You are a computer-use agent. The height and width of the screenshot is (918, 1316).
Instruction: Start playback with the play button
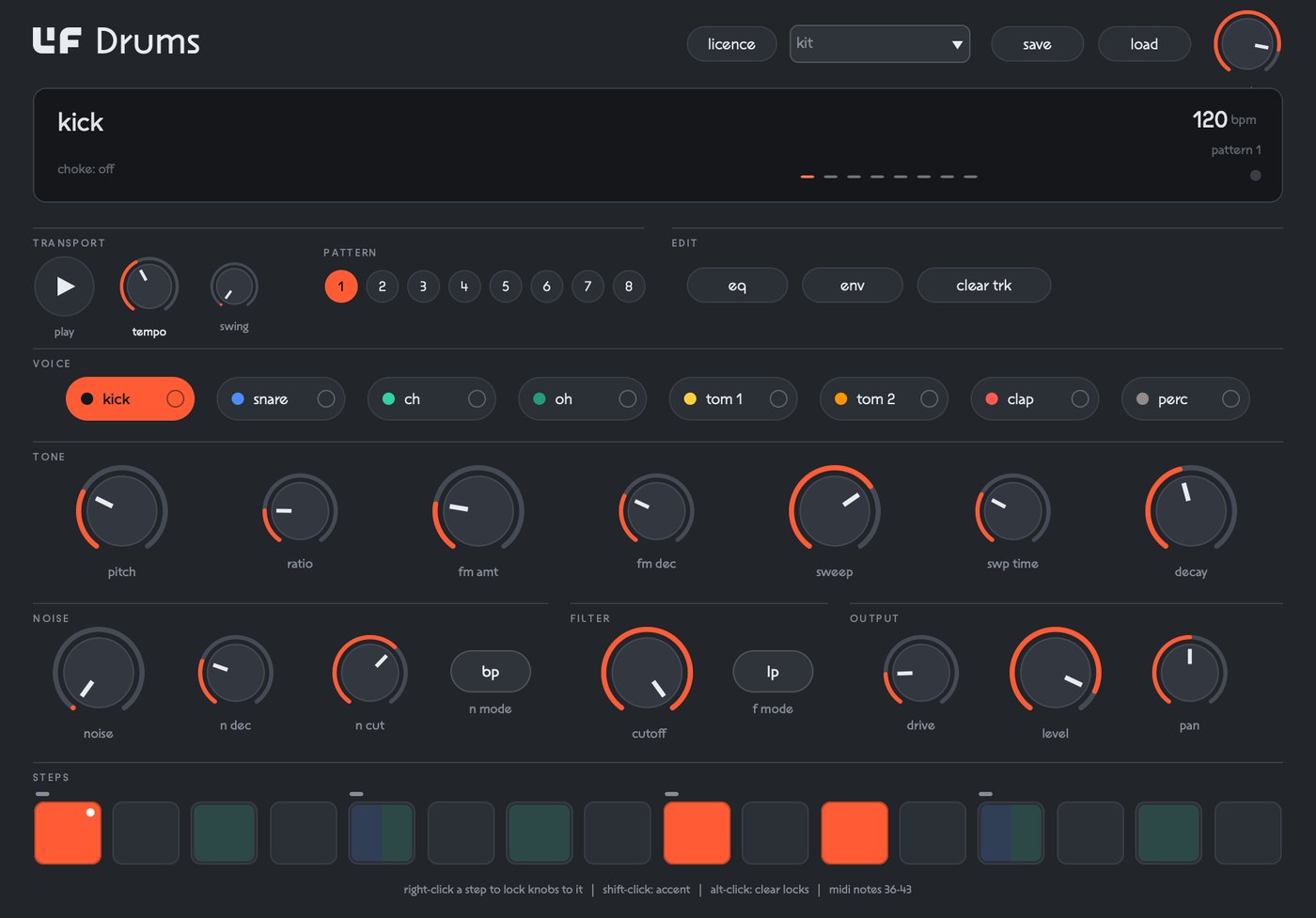click(64, 287)
